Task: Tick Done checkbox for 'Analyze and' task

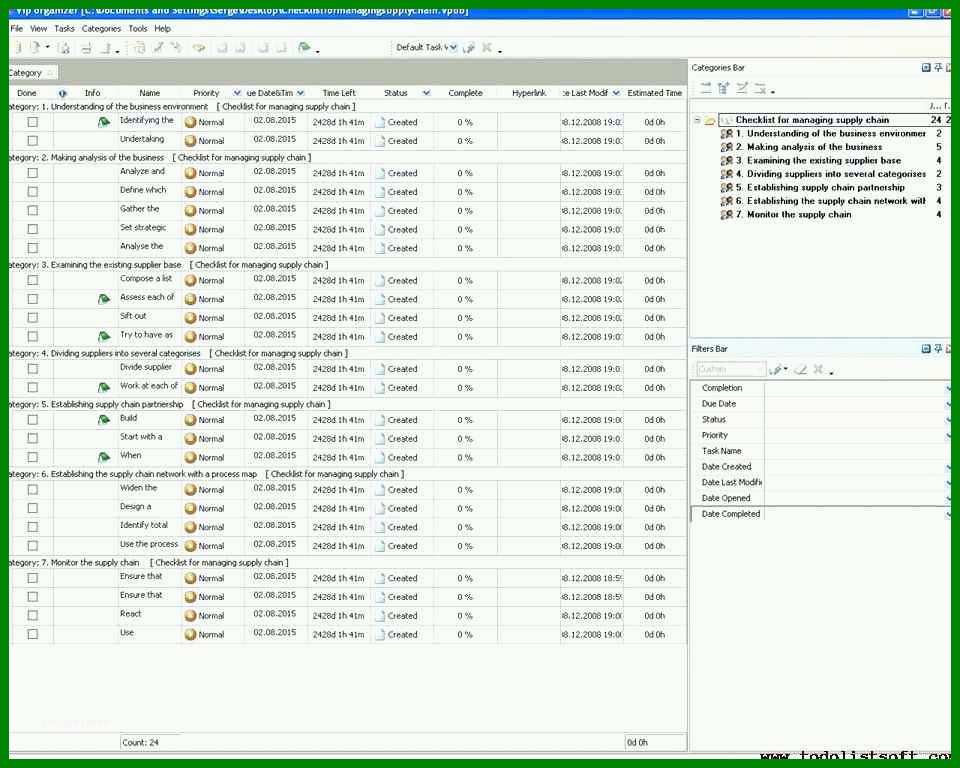Action: [x=32, y=173]
